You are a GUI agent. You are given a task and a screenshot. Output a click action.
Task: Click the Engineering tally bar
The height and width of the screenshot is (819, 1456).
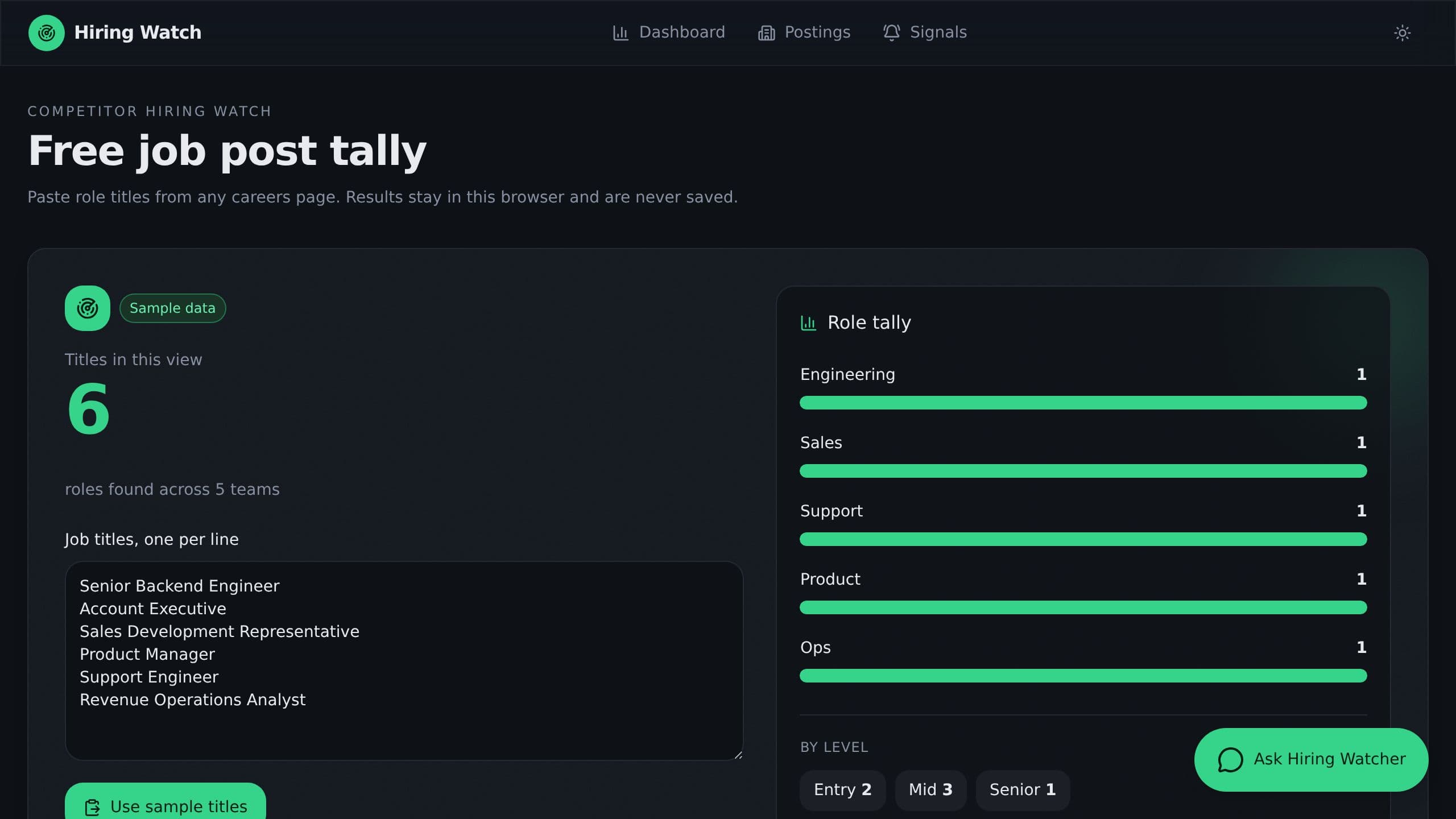pyautogui.click(x=1083, y=403)
